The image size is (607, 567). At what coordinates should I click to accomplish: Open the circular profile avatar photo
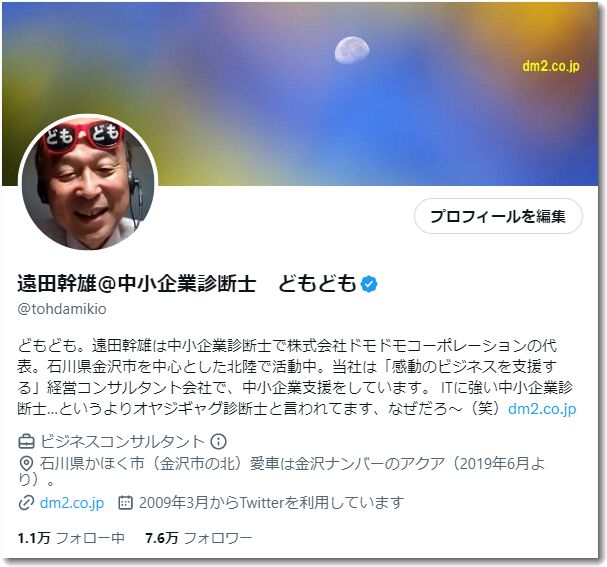point(88,183)
